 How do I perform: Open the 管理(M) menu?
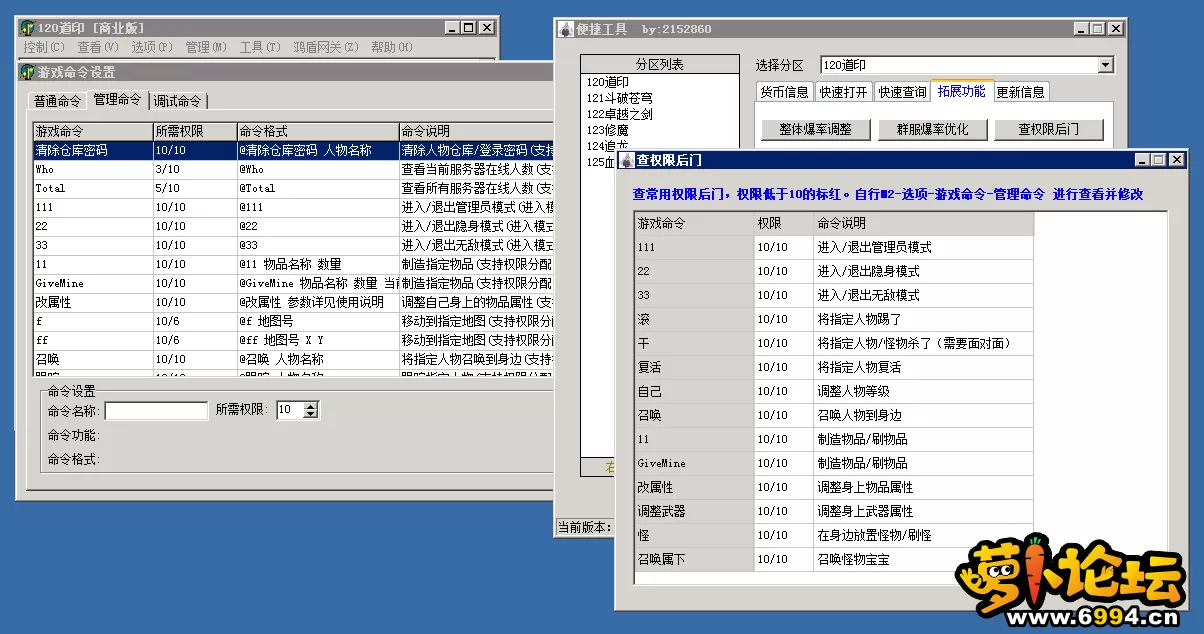pyautogui.click(x=205, y=47)
